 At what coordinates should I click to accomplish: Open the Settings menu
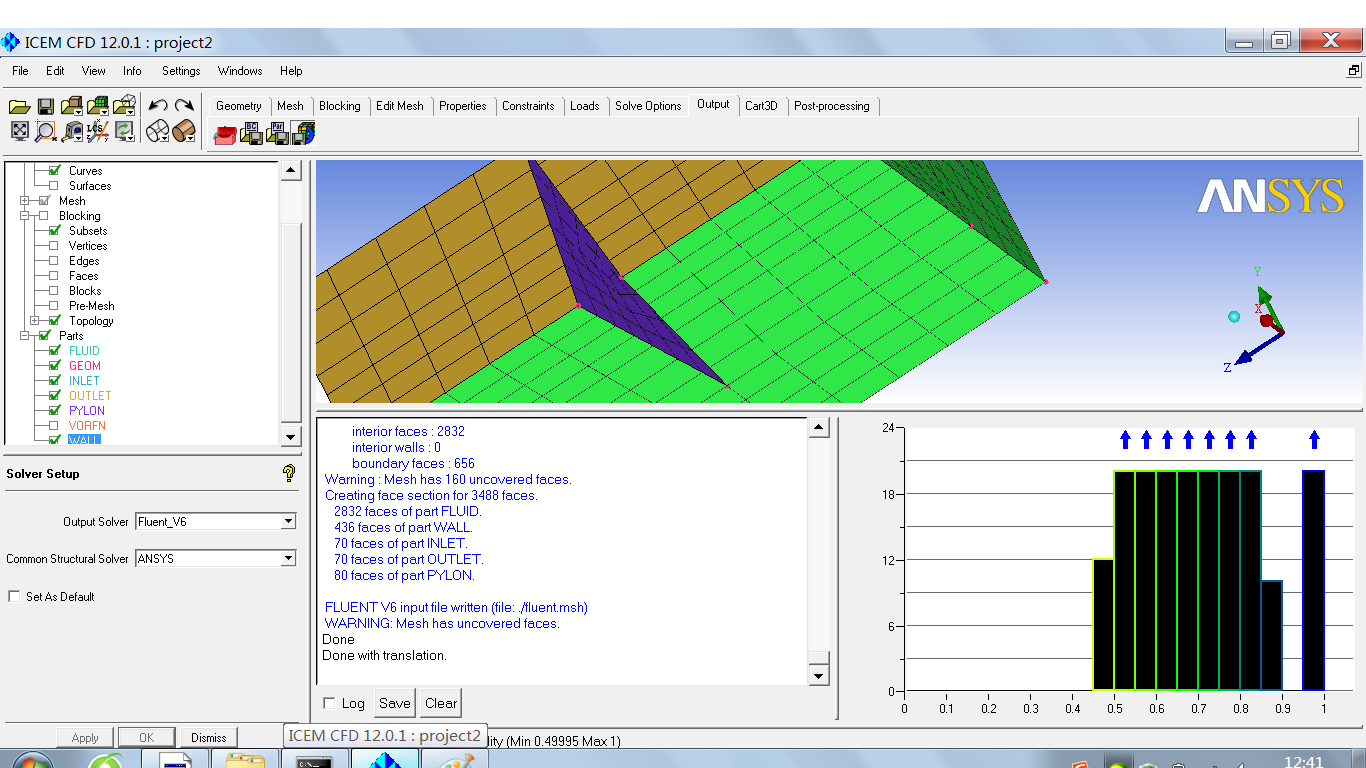(181, 71)
